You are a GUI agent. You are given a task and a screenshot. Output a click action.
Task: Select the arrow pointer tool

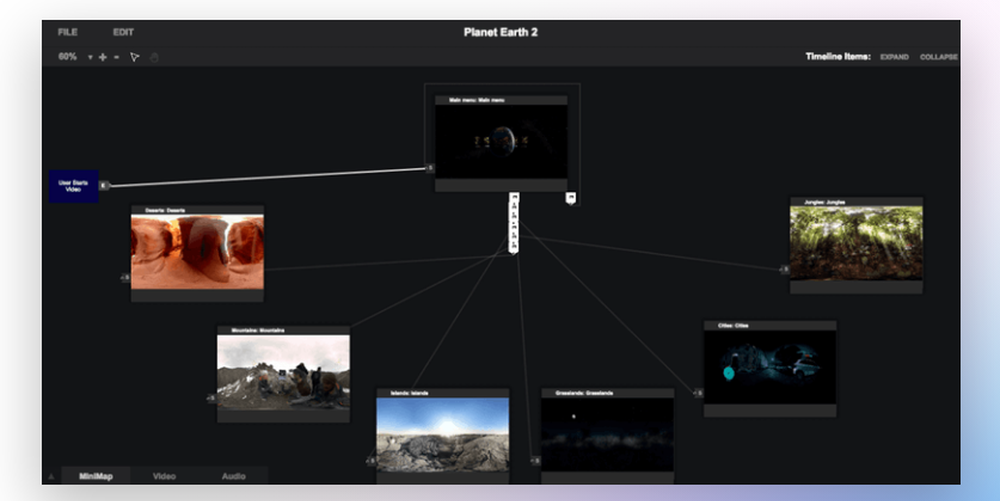(135, 57)
